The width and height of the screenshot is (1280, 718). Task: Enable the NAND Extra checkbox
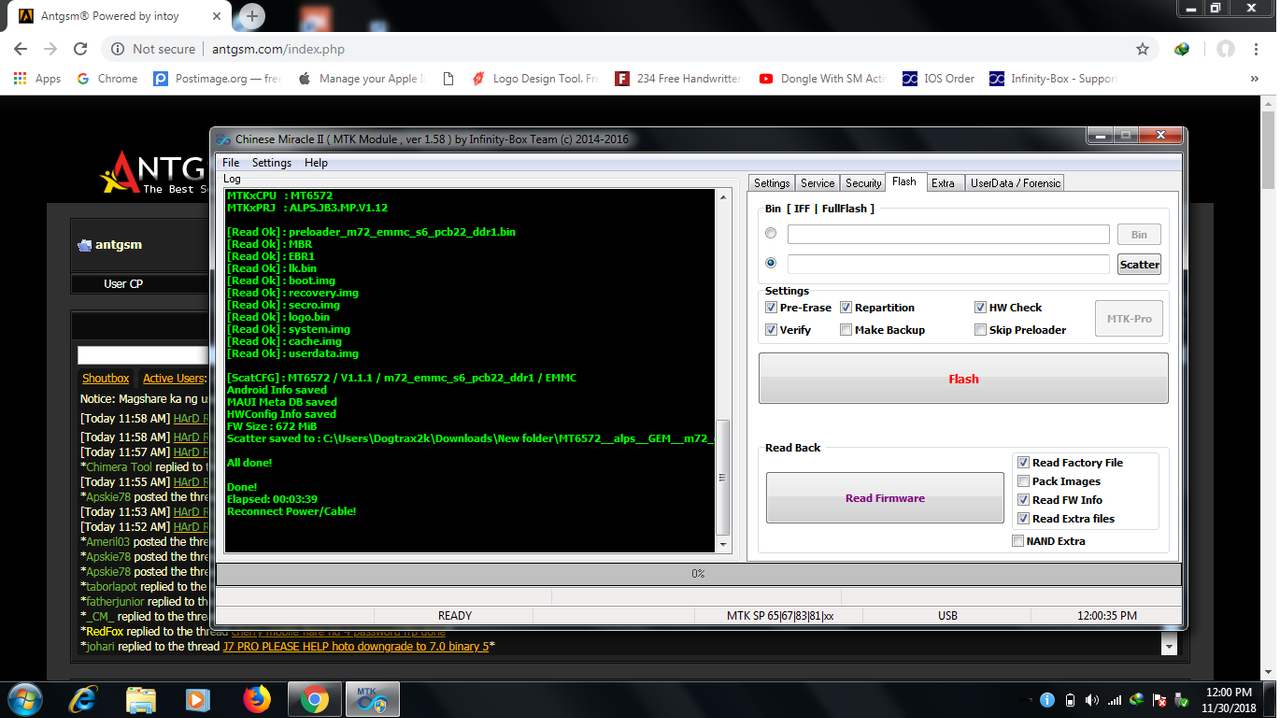pos(1018,541)
